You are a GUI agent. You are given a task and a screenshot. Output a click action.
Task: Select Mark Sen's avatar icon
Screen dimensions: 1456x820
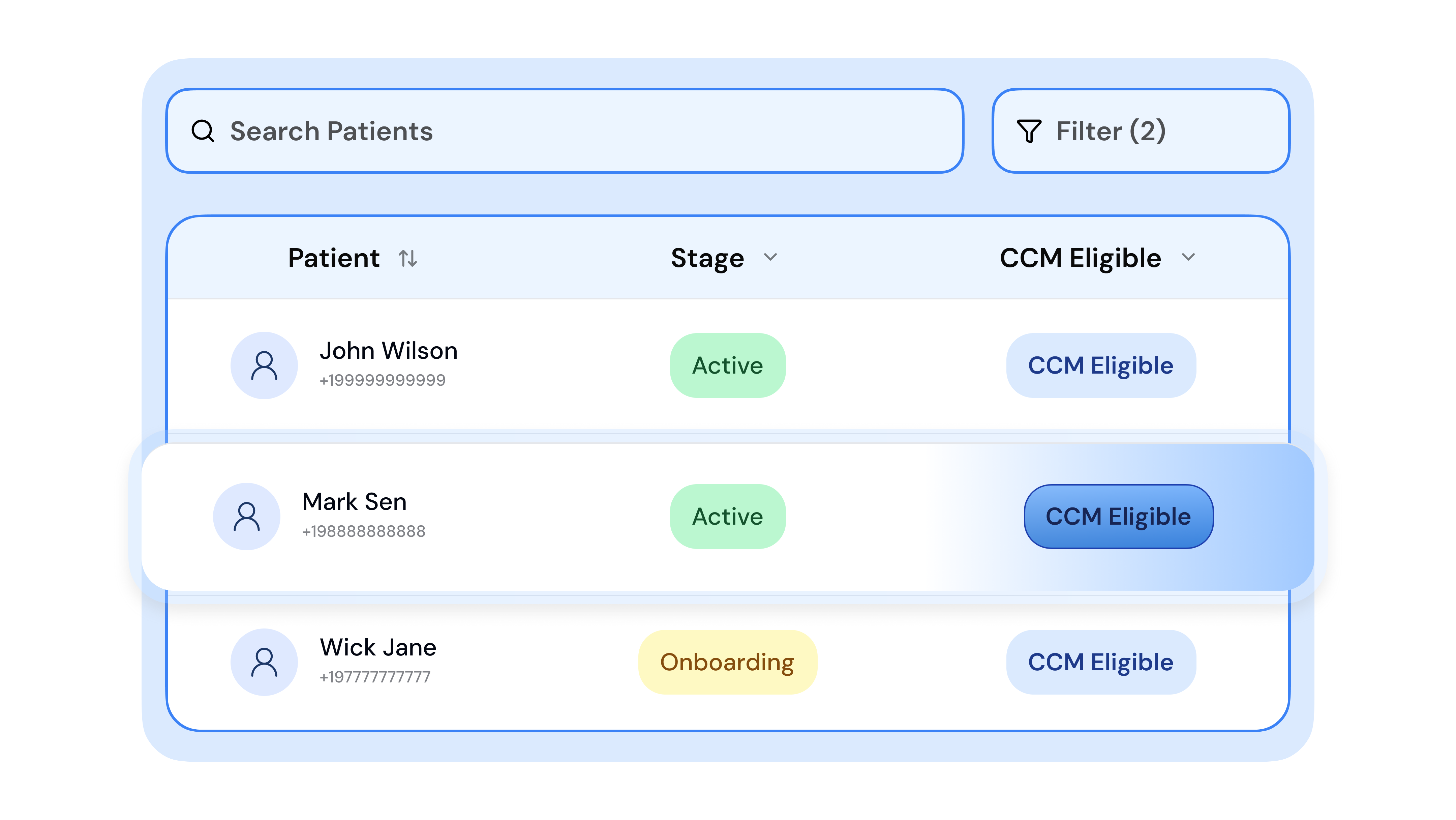[x=246, y=516]
